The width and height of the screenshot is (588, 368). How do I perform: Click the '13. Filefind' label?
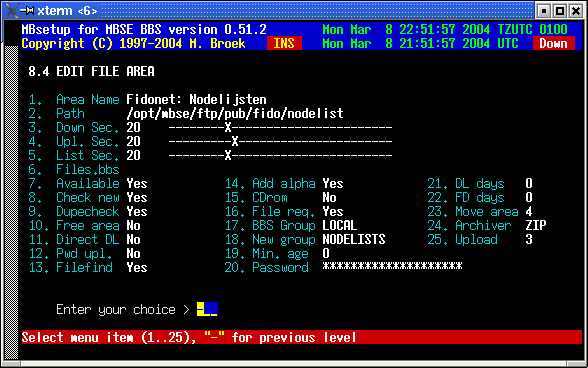70,268
